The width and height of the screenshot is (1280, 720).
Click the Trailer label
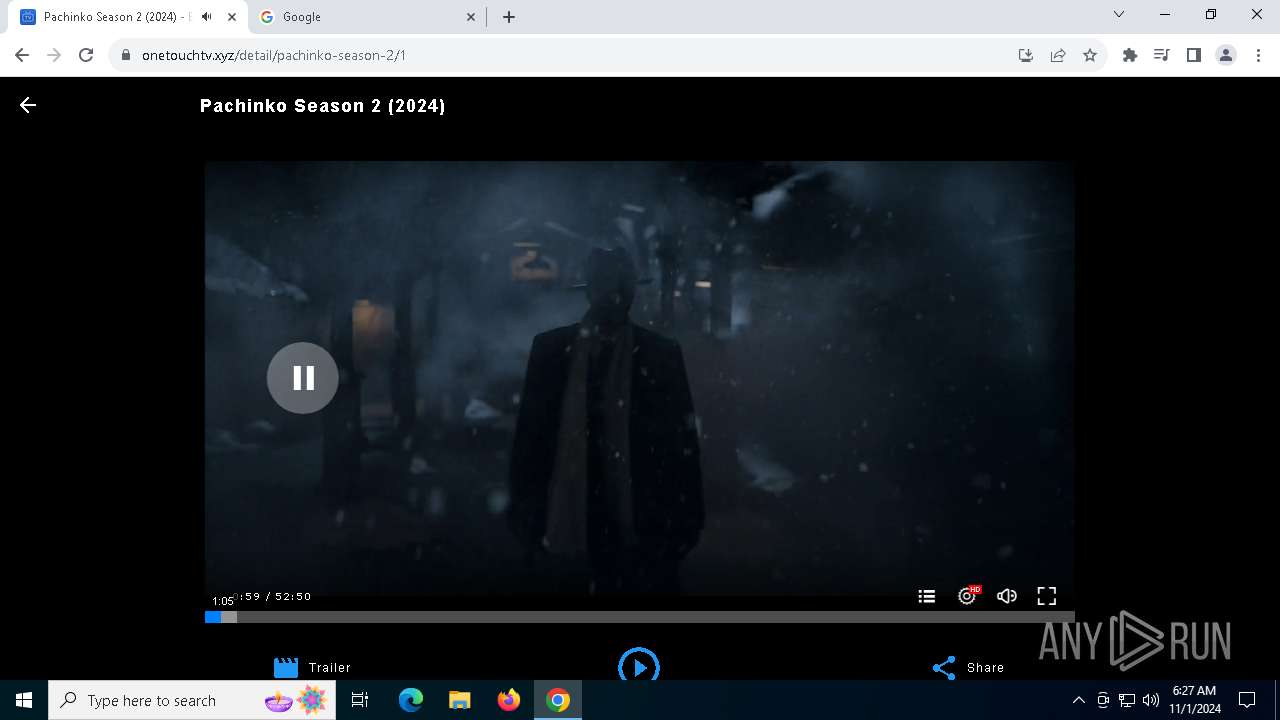330,667
